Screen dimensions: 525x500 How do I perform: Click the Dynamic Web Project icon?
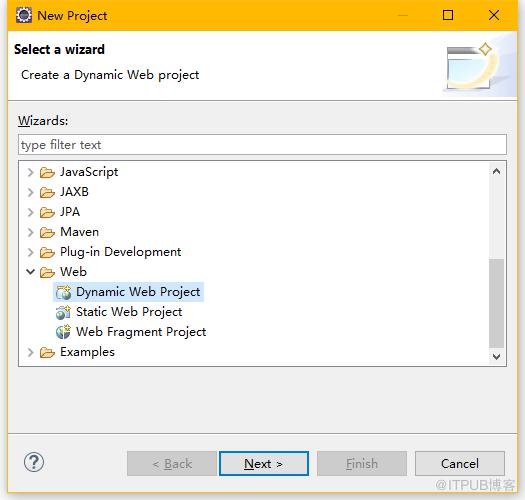click(63, 292)
